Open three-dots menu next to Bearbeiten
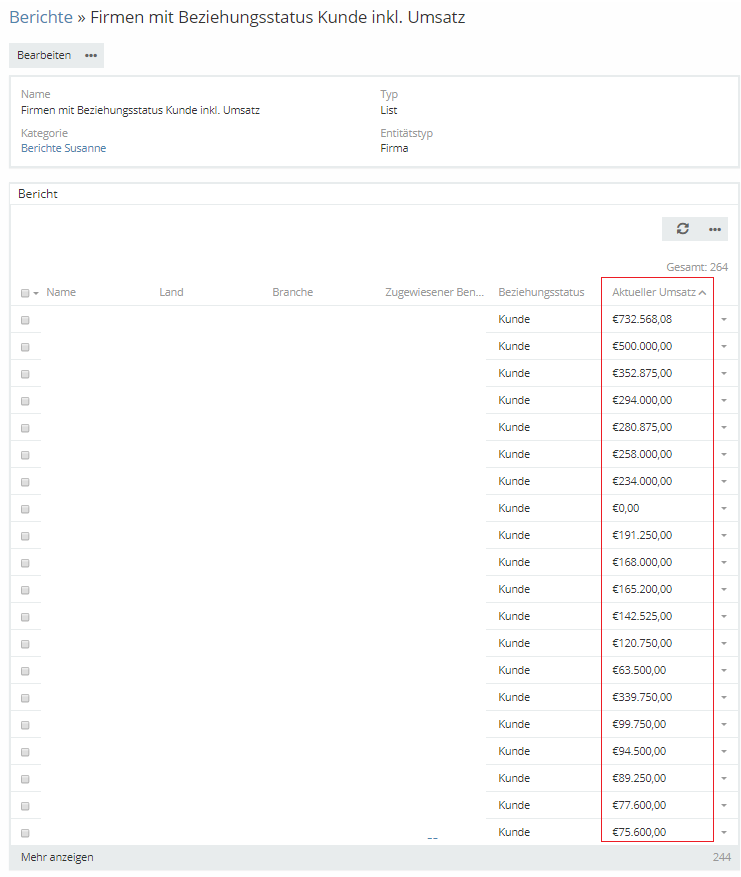Image resolution: width=741 pixels, height=877 pixels. [91, 56]
